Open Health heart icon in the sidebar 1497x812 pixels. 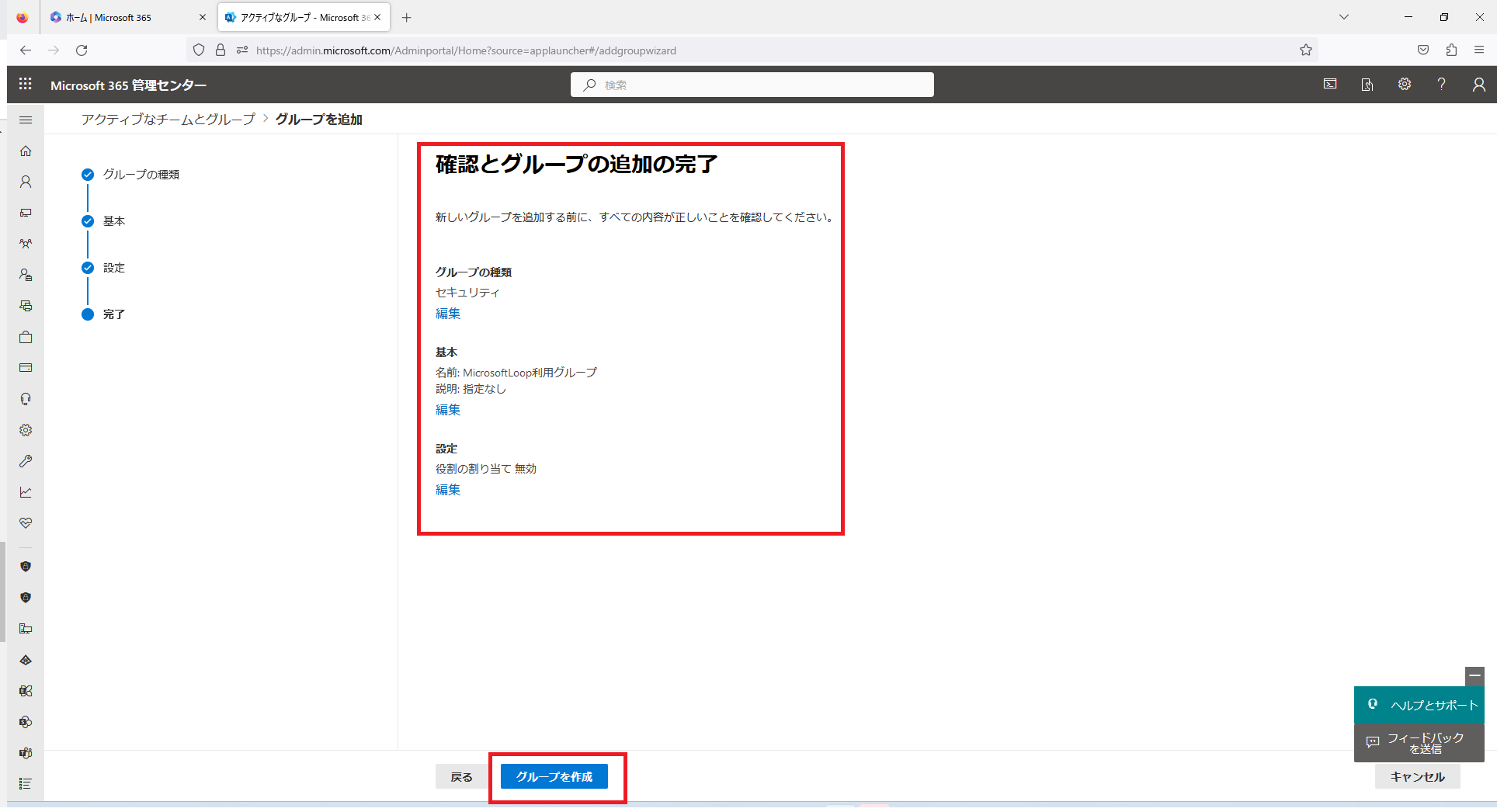click(x=26, y=523)
